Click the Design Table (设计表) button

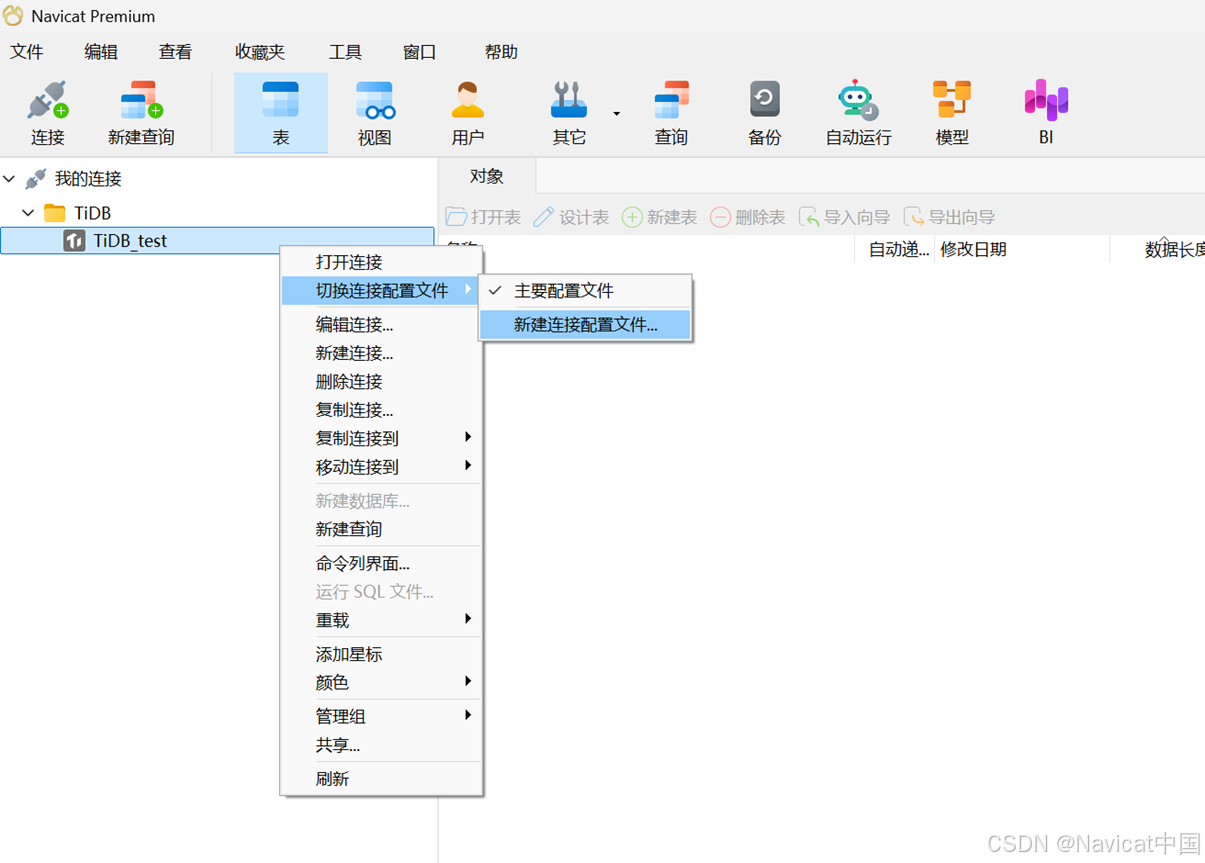tap(571, 217)
